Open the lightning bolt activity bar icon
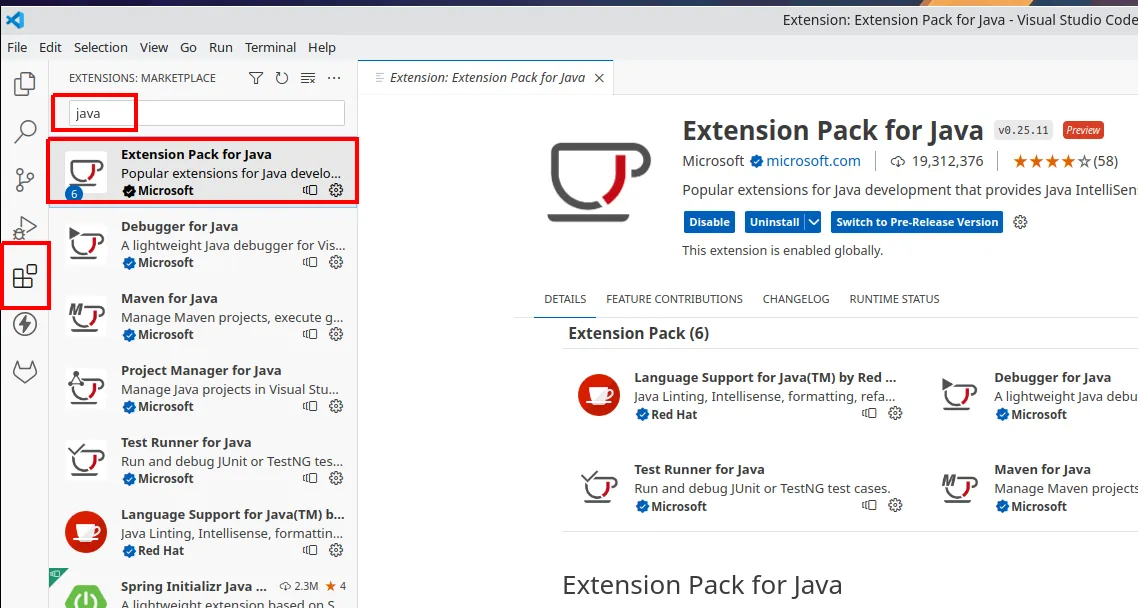Image resolution: width=1138 pixels, height=608 pixels. tap(25, 324)
